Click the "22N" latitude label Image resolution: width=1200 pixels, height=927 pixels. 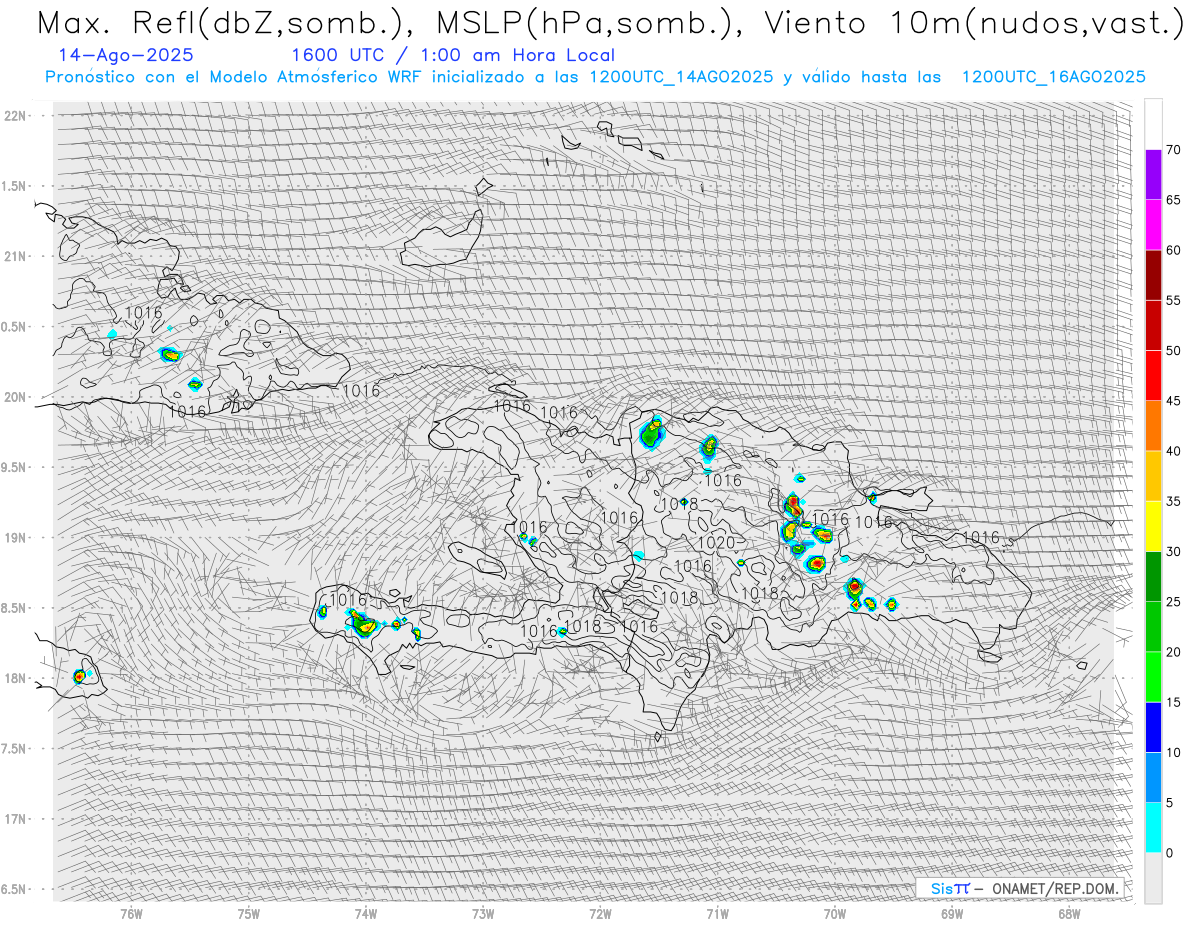point(16,116)
